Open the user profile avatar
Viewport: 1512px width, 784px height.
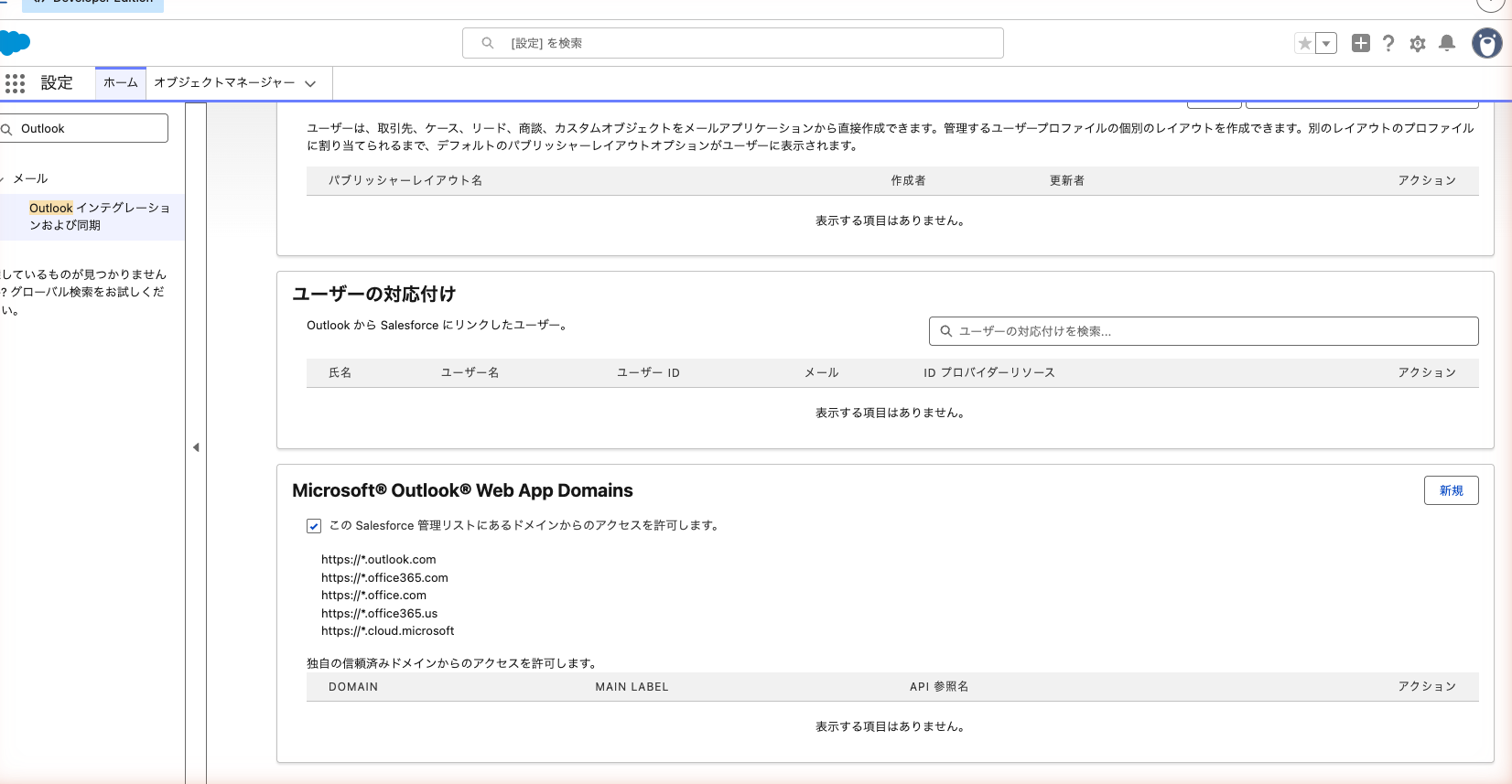1487,43
